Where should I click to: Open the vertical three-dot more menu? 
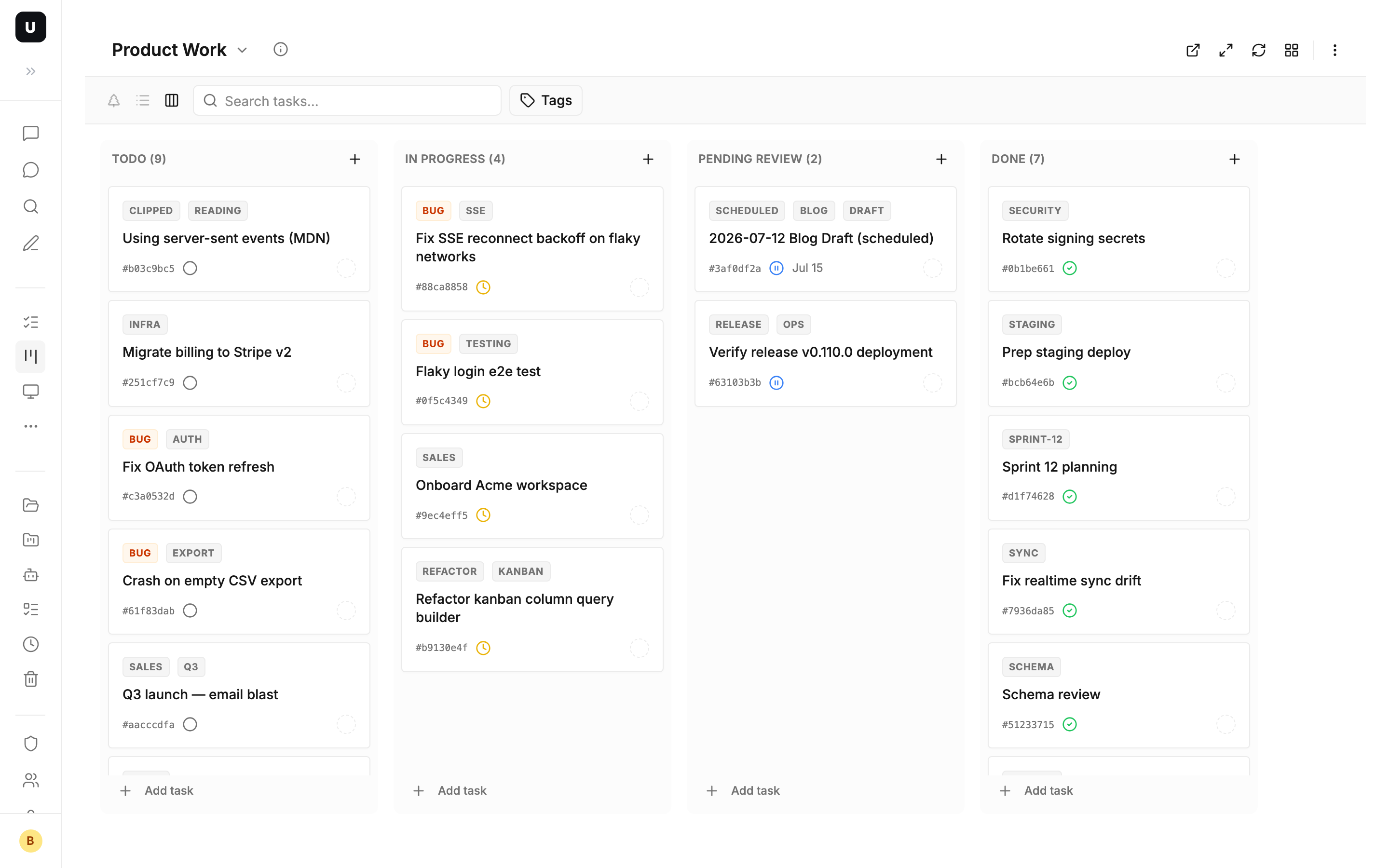click(x=1335, y=50)
